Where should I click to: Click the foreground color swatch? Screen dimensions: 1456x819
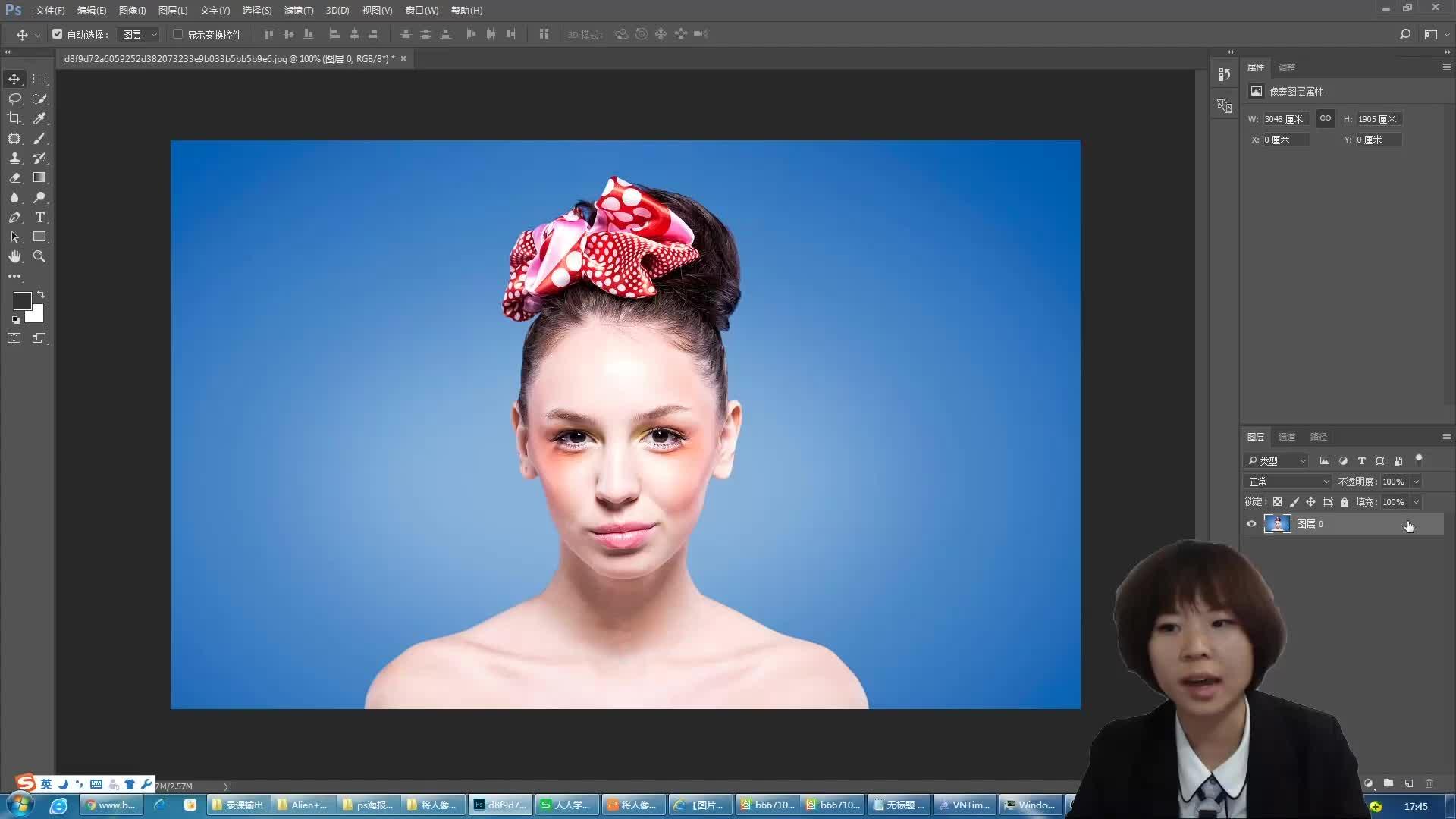[22, 301]
